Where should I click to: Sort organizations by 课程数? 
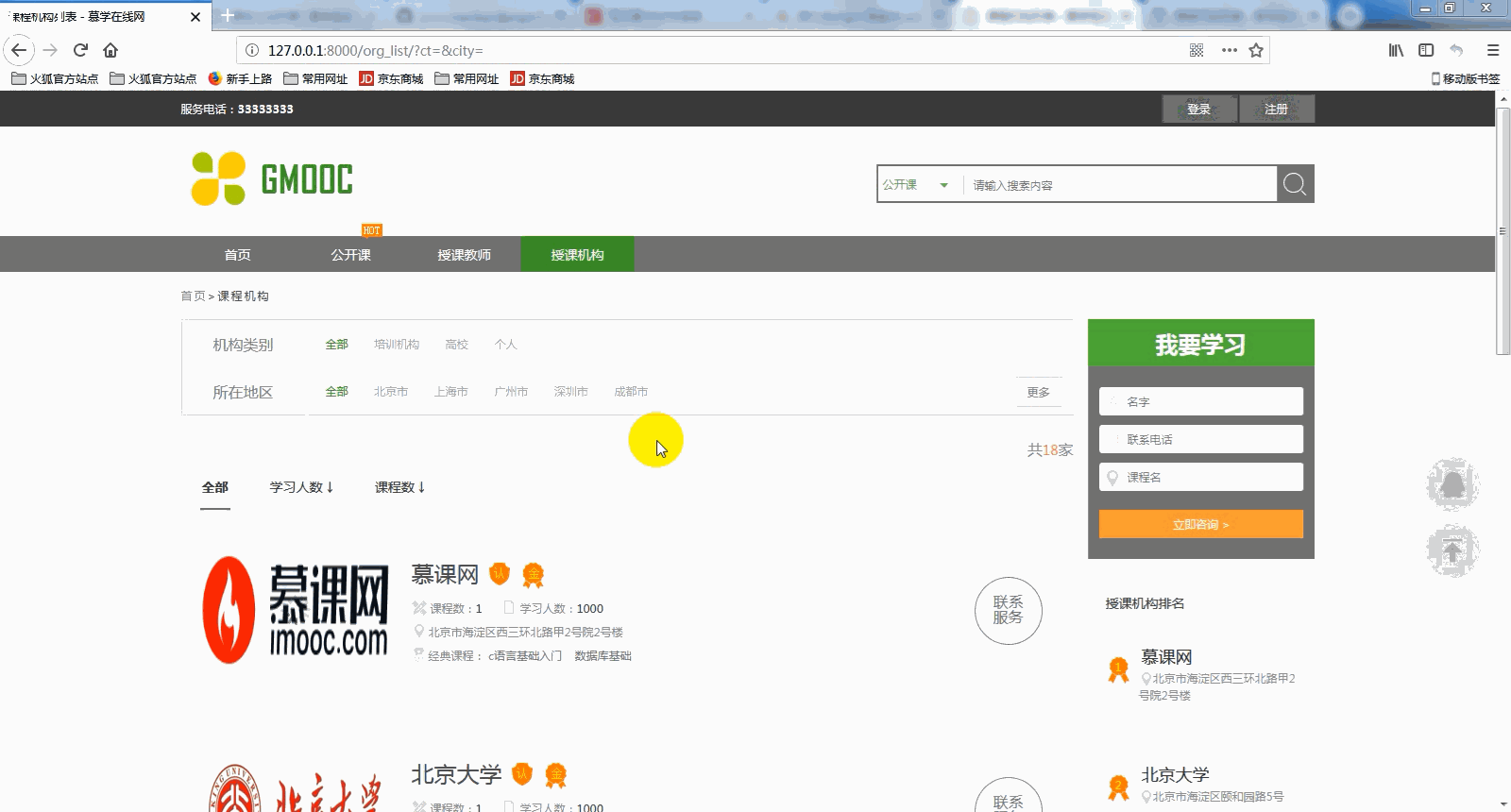pos(399,487)
